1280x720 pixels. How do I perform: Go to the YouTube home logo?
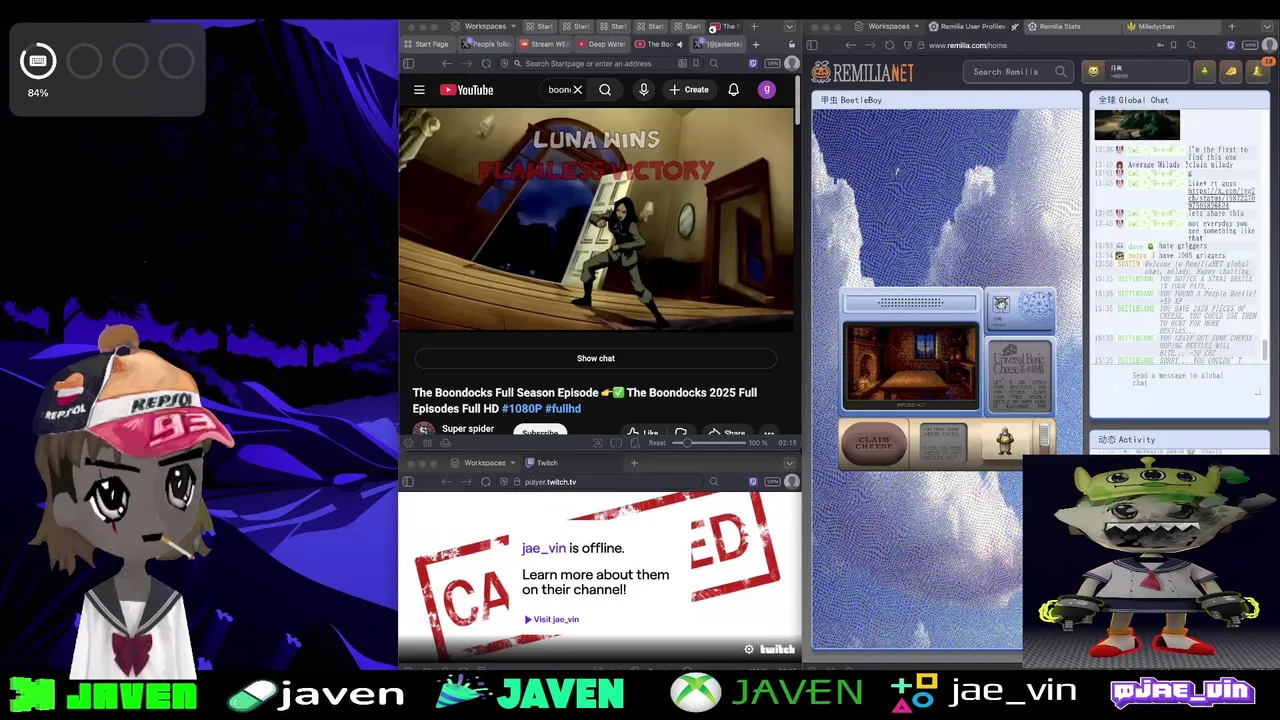coord(466,90)
